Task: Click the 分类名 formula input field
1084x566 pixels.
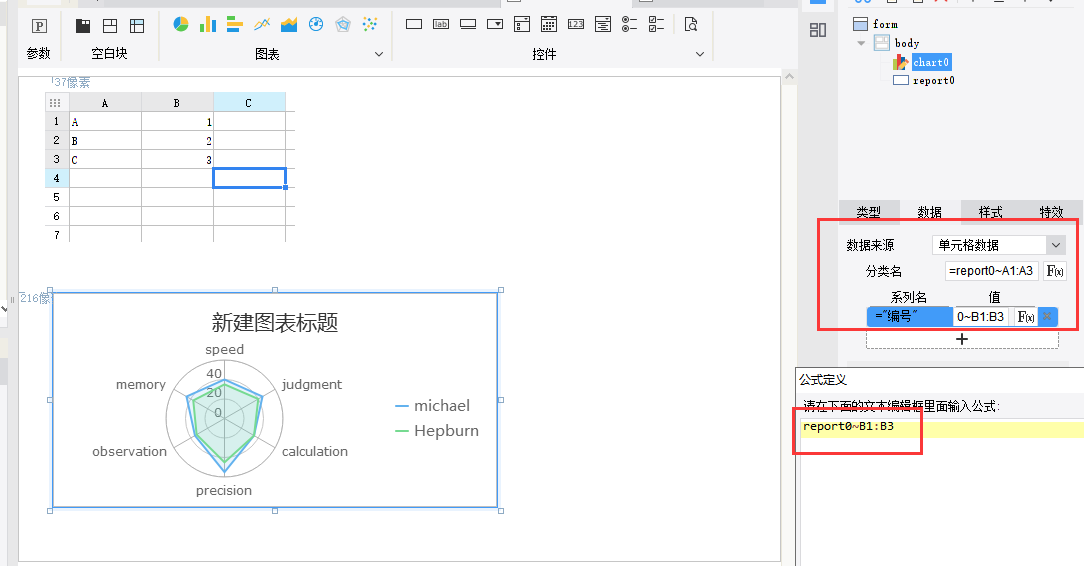Action: (991, 271)
